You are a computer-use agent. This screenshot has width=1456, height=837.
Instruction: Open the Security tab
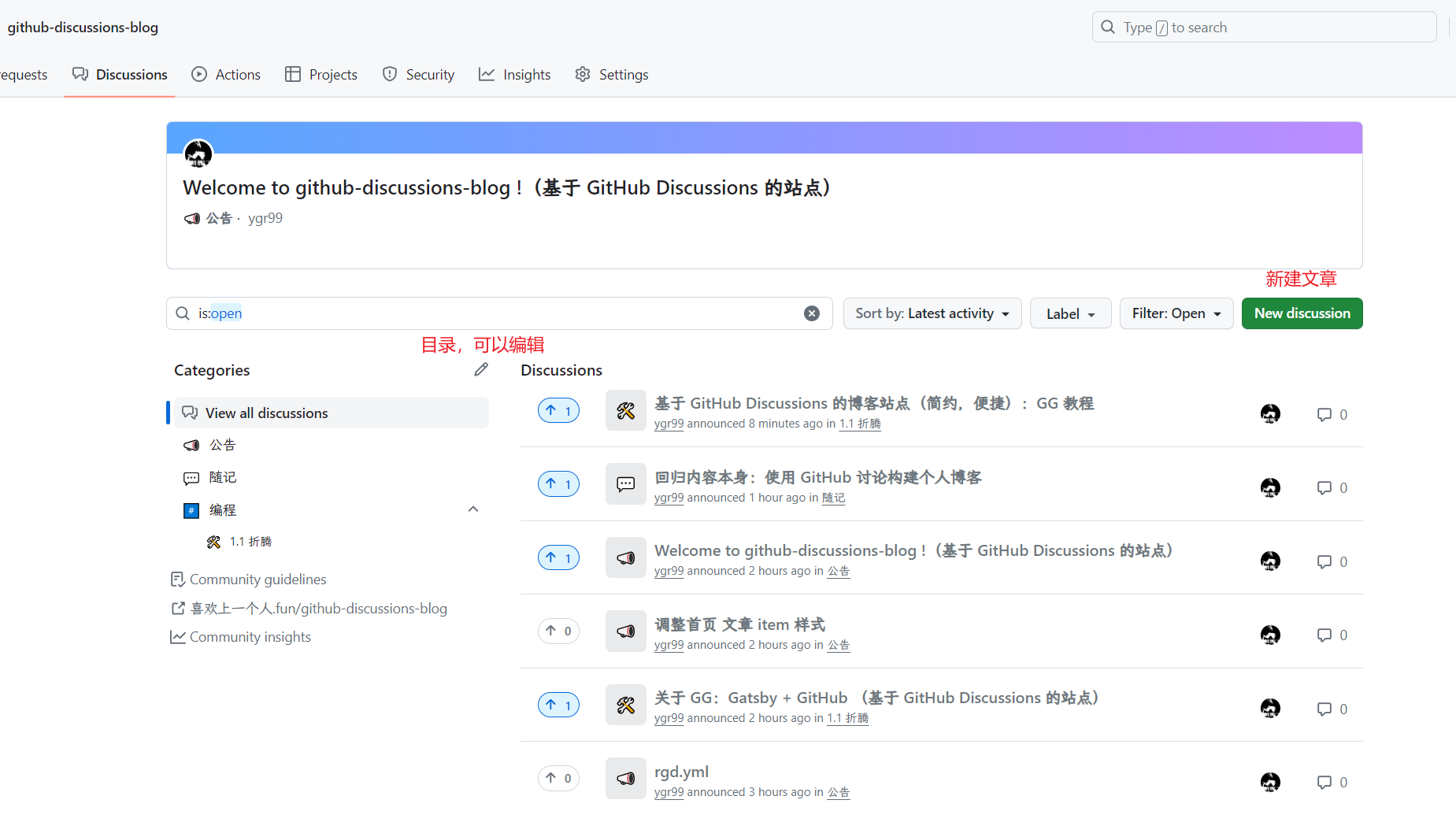tap(418, 75)
